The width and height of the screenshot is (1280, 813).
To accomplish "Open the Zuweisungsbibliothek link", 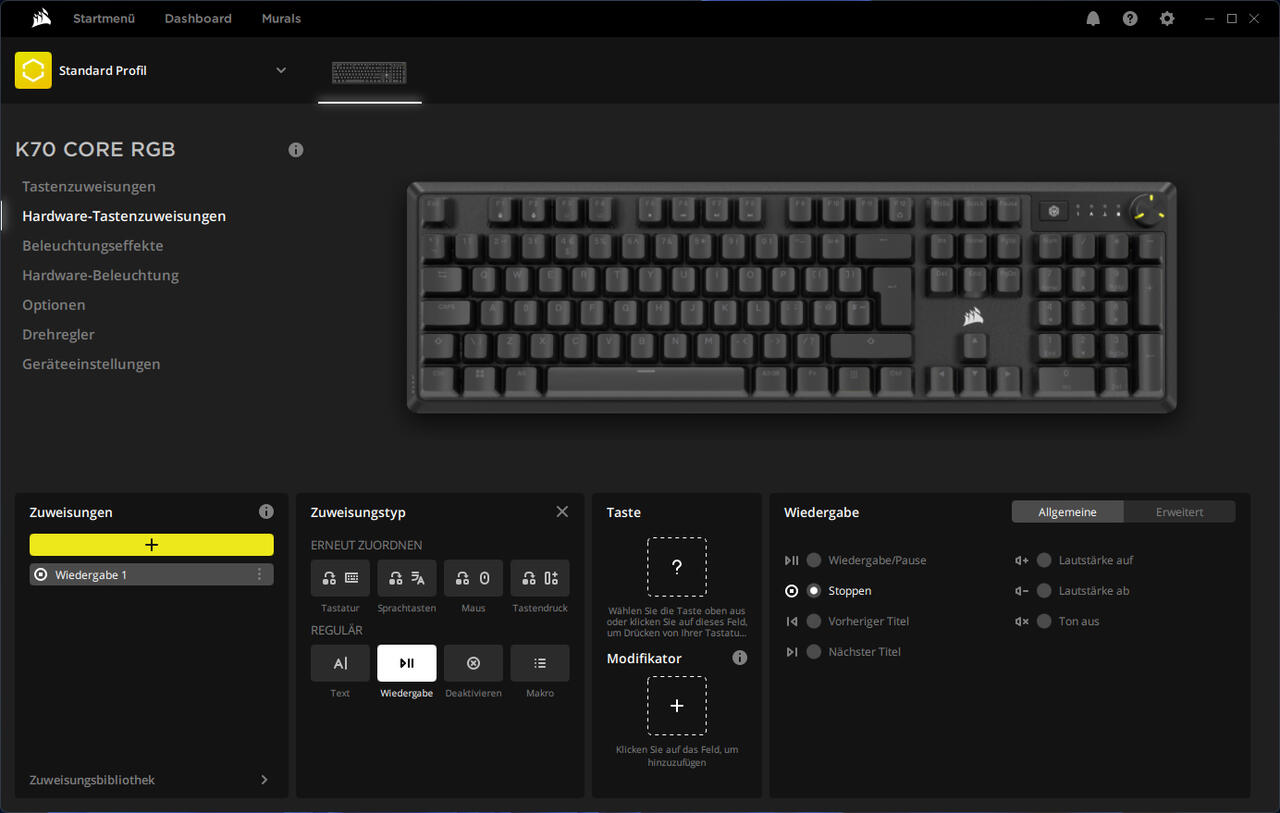I will [x=92, y=780].
